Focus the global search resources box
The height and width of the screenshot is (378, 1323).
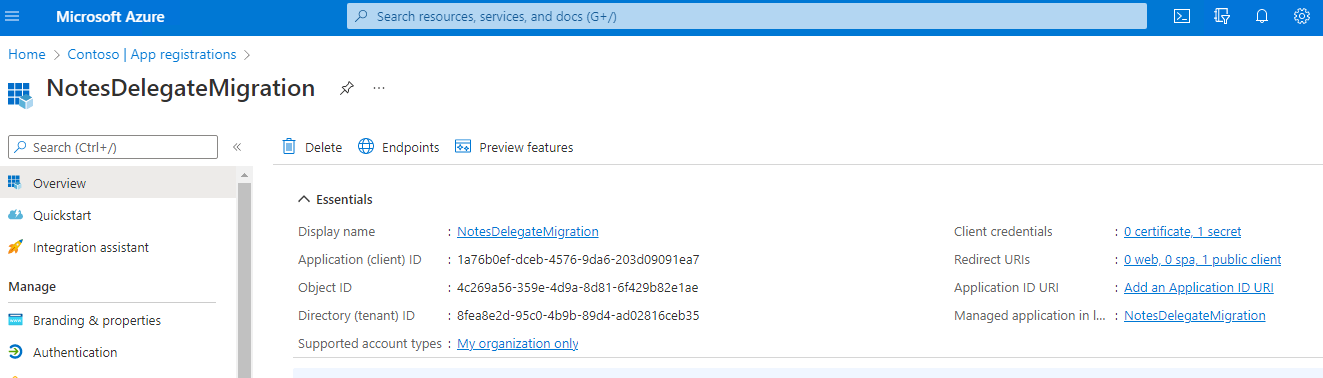click(x=746, y=16)
